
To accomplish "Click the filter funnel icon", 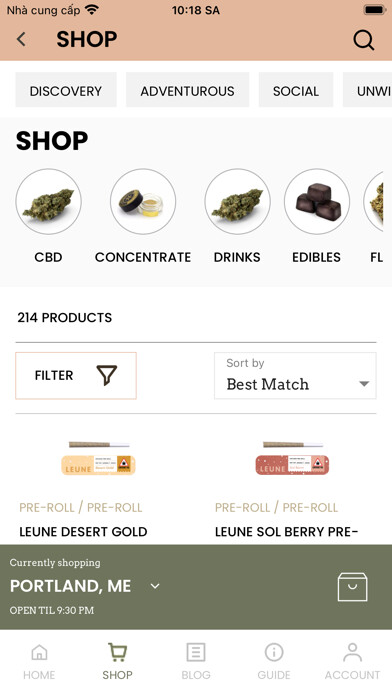I will click(107, 376).
